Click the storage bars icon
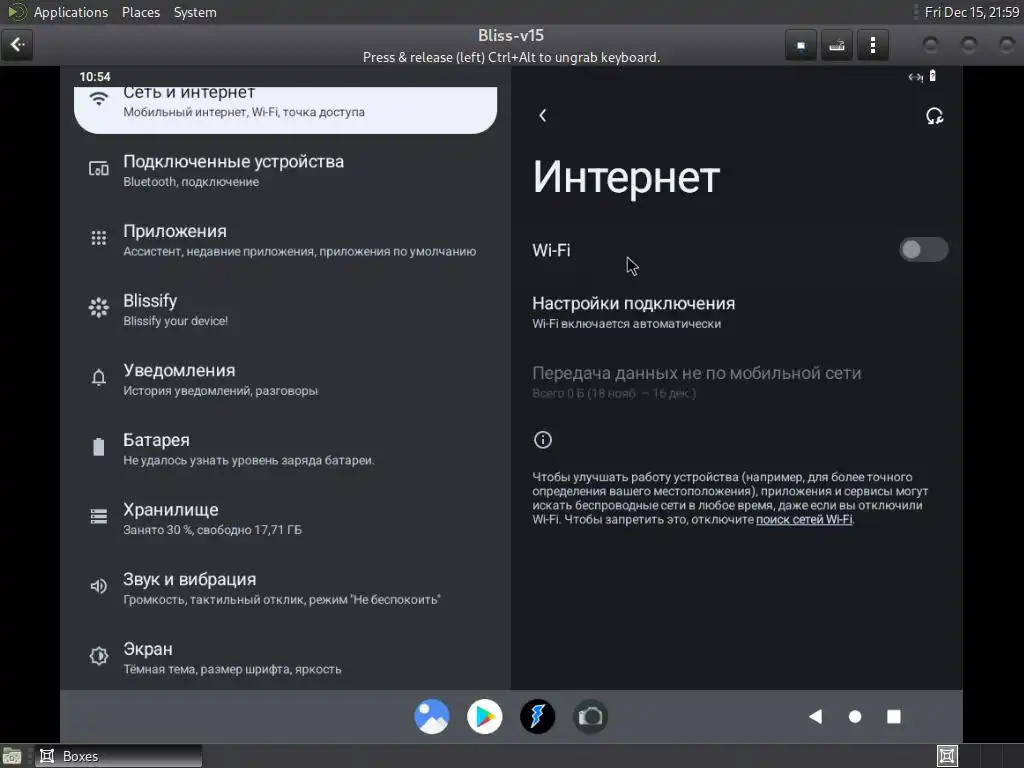 point(99,517)
